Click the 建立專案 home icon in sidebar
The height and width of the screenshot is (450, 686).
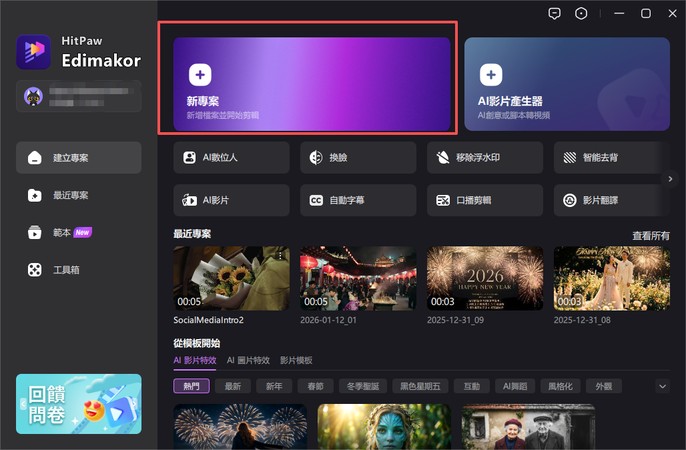[x=35, y=157]
